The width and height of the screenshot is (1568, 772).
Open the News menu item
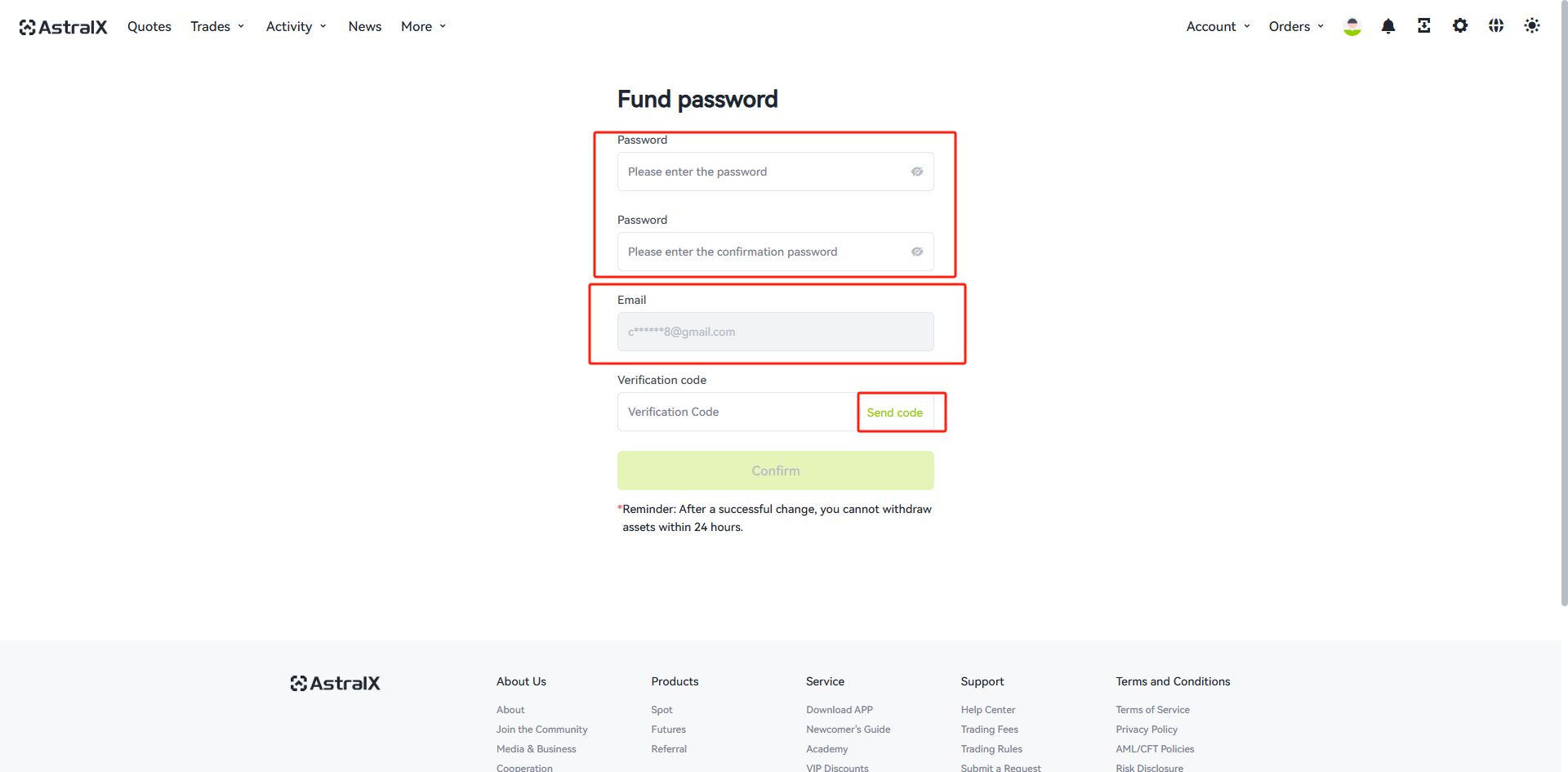point(365,26)
